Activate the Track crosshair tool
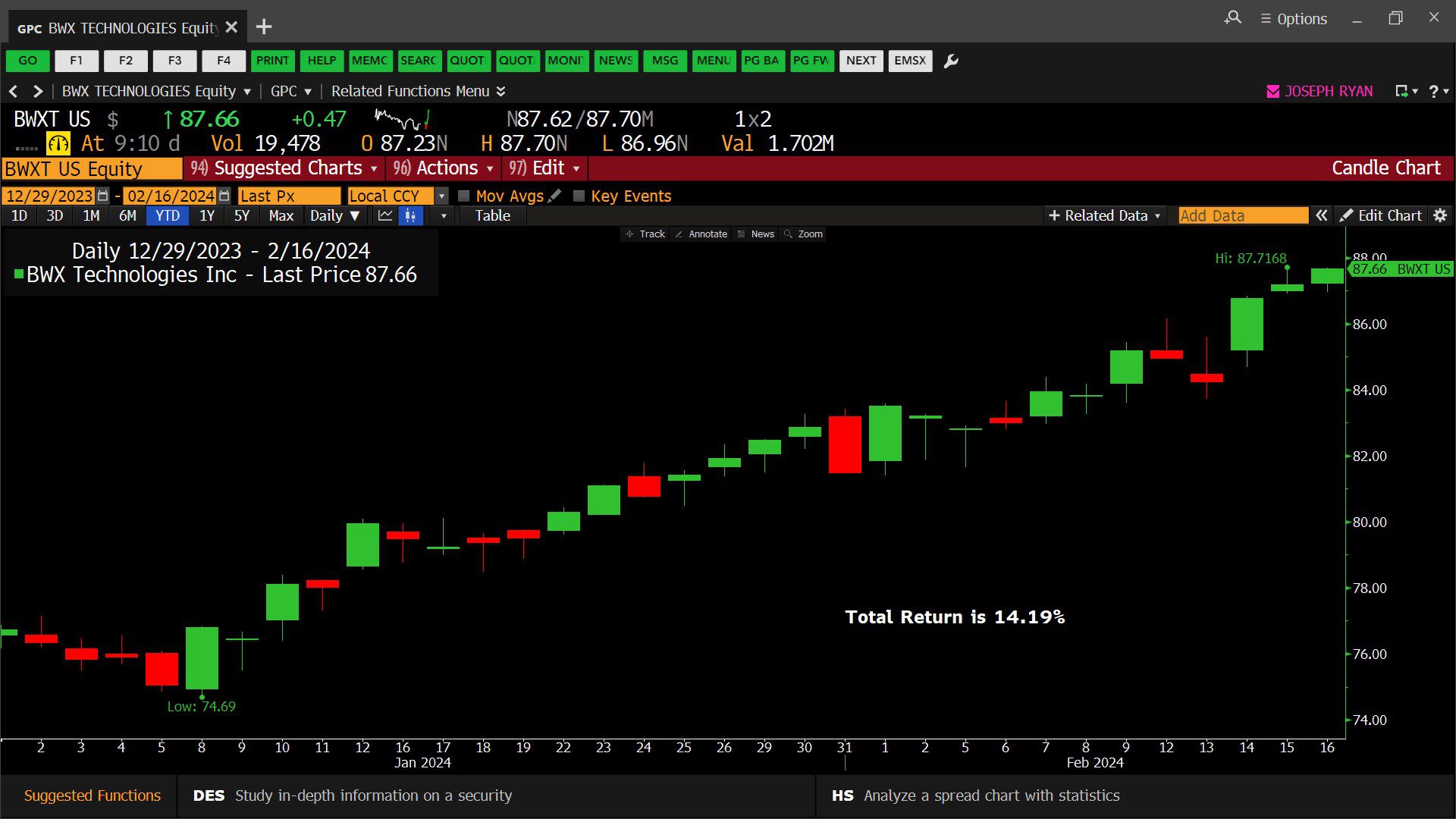This screenshot has width=1456, height=819. coord(645,234)
